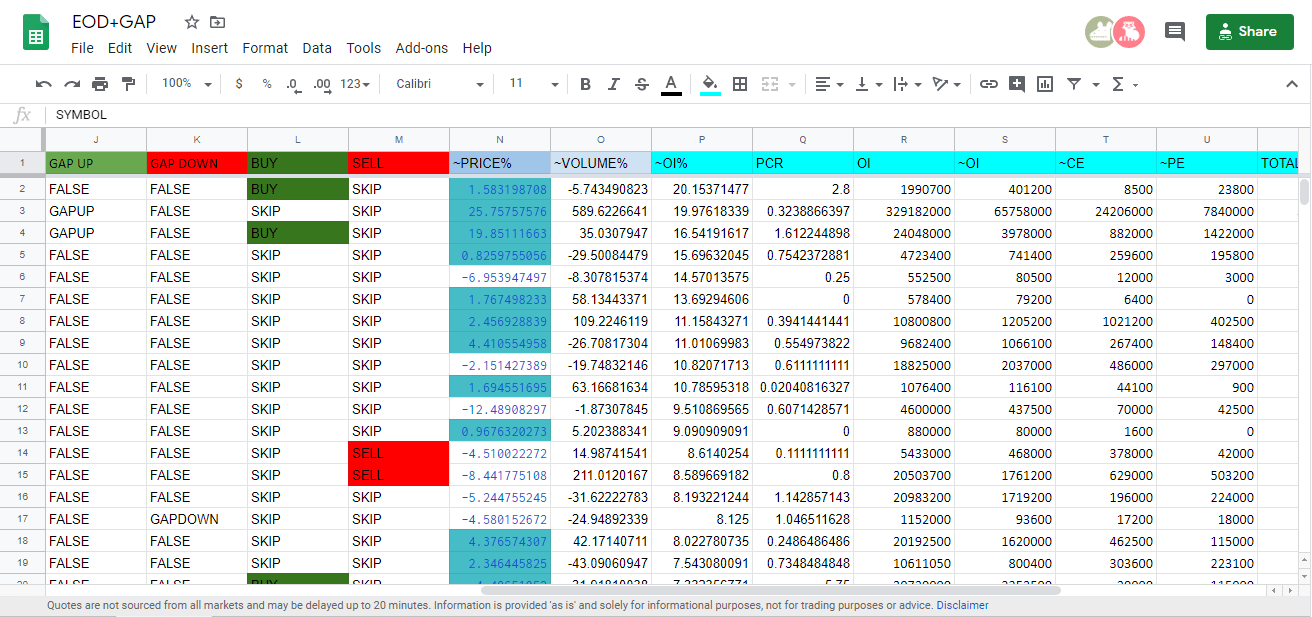Merge the selected cells
1312x617 pixels.
(x=770, y=84)
